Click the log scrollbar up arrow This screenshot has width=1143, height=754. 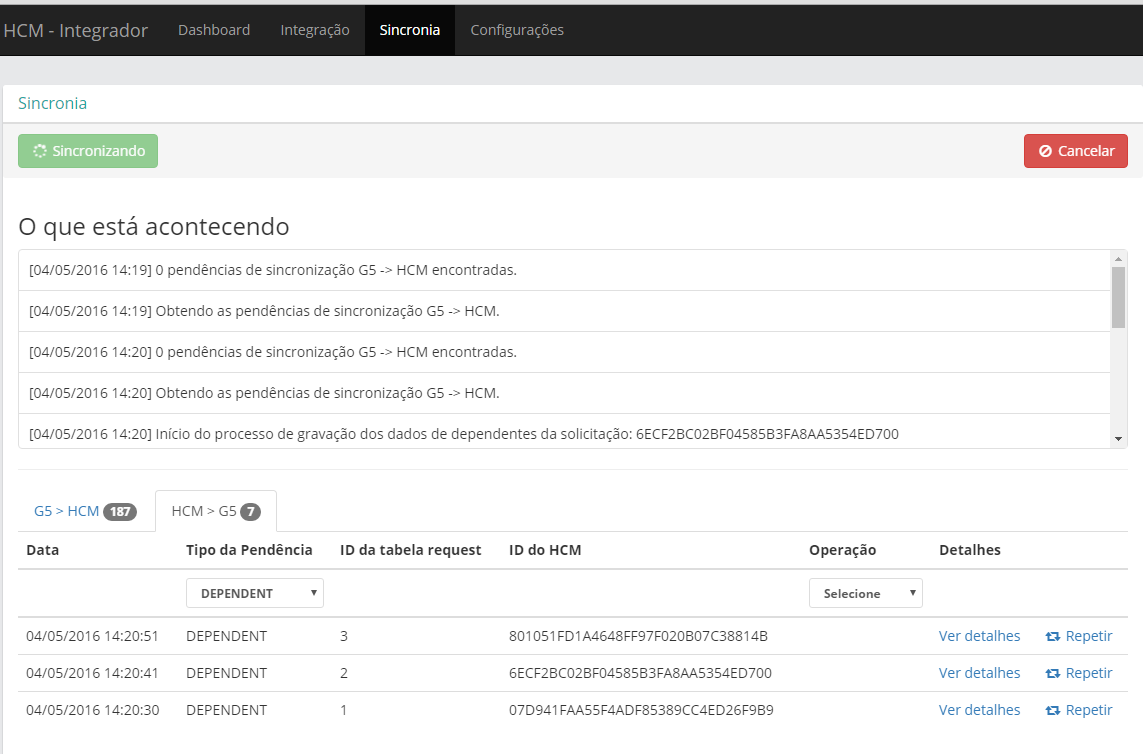(x=1118, y=259)
